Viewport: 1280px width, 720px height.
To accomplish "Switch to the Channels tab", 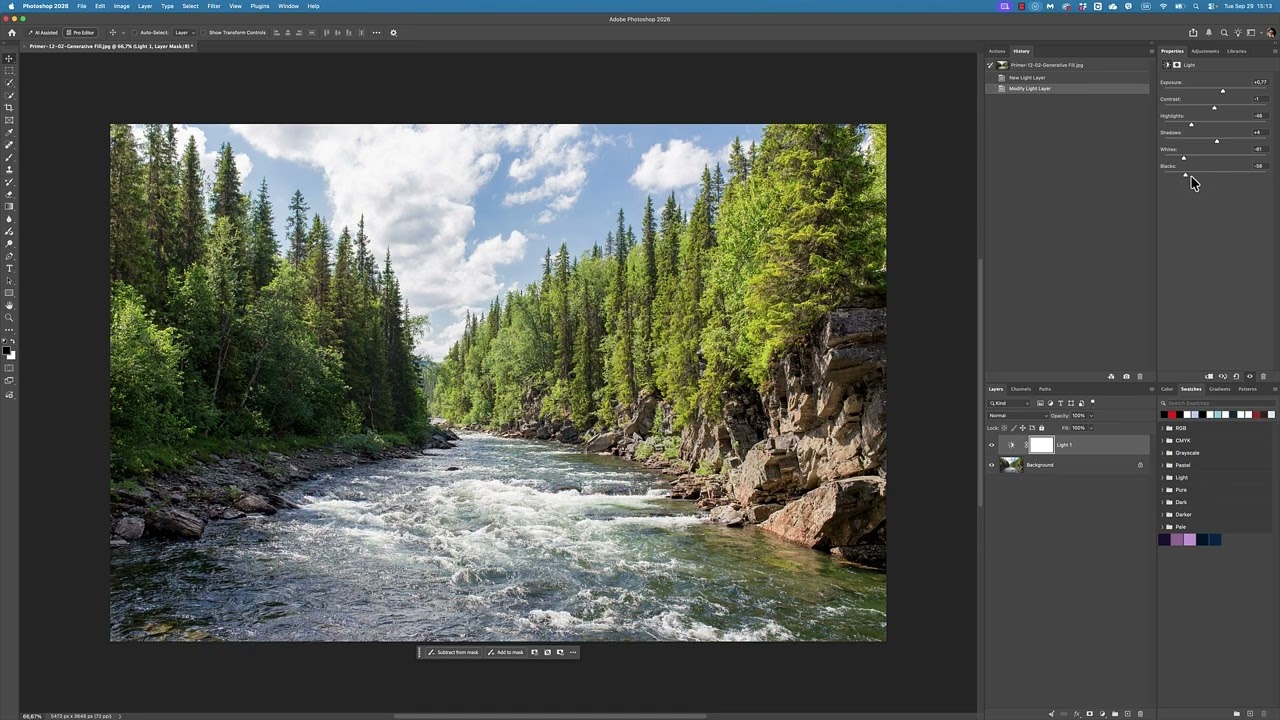I will 1020,389.
